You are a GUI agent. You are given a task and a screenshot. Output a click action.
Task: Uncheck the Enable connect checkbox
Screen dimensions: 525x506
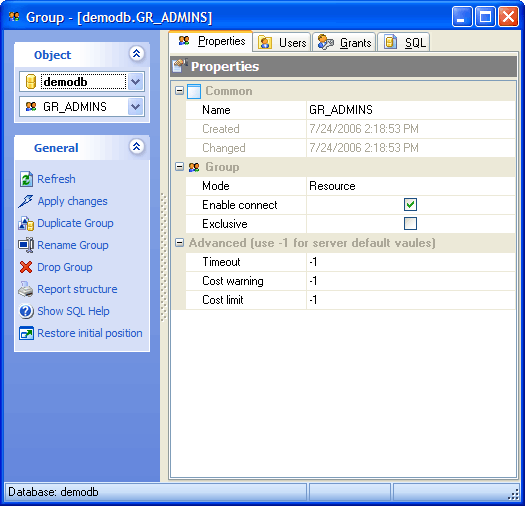(410, 205)
